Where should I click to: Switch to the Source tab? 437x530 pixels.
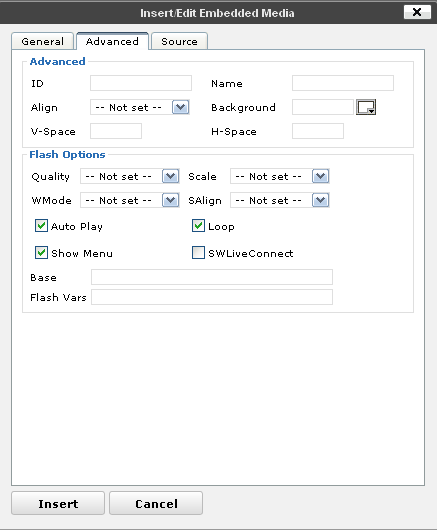179,41
